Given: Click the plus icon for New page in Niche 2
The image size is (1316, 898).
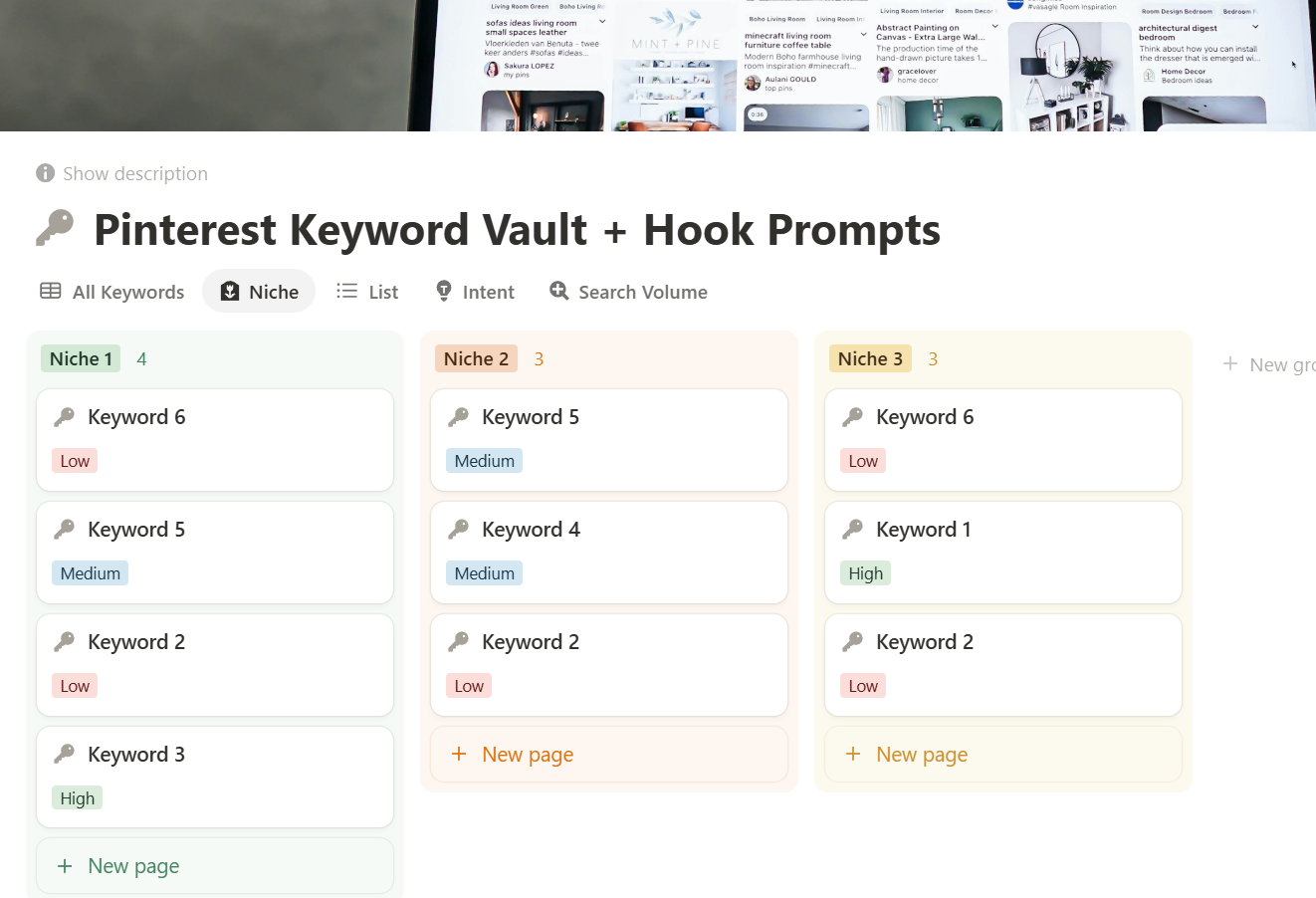Looking at the screenshot, I should point(459,754).
